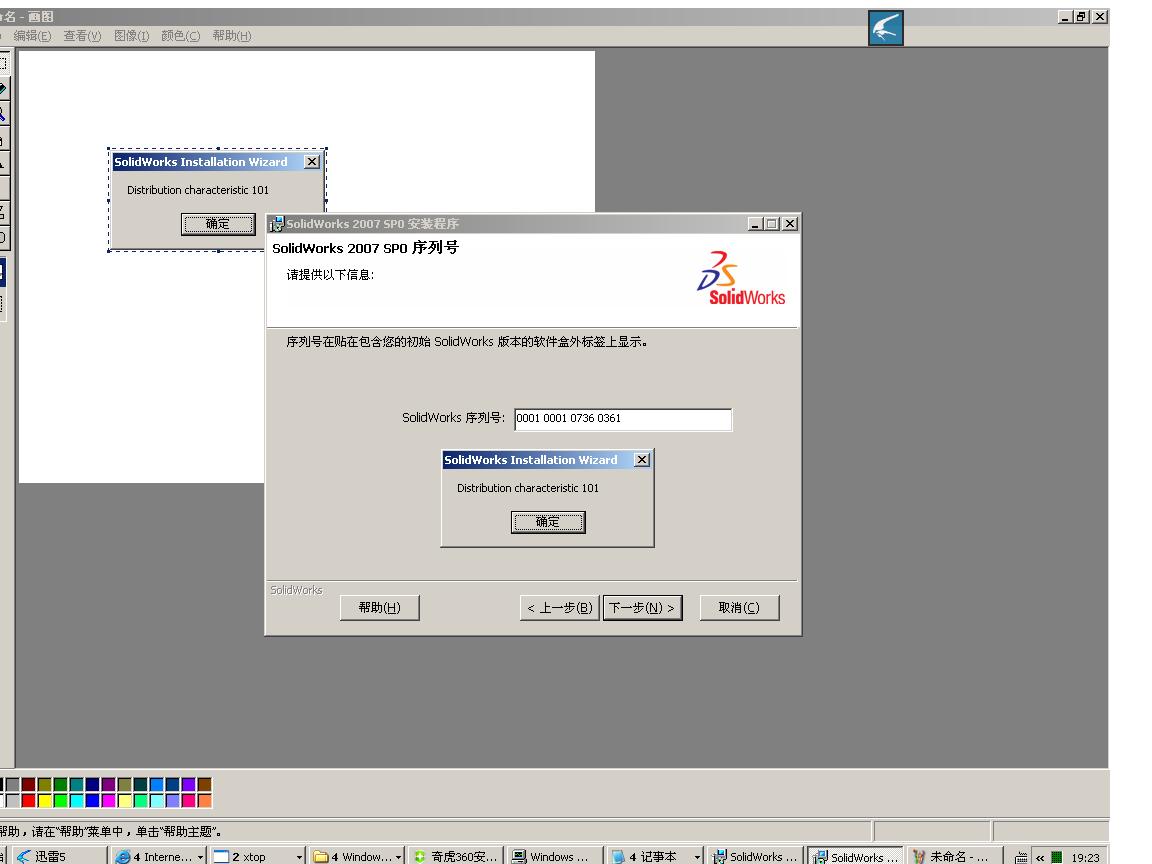Expand the 4 记事本 taskbar group
Image resolution: width=1152 pixels, height=864 pixels.
click(x=655, y=856)
